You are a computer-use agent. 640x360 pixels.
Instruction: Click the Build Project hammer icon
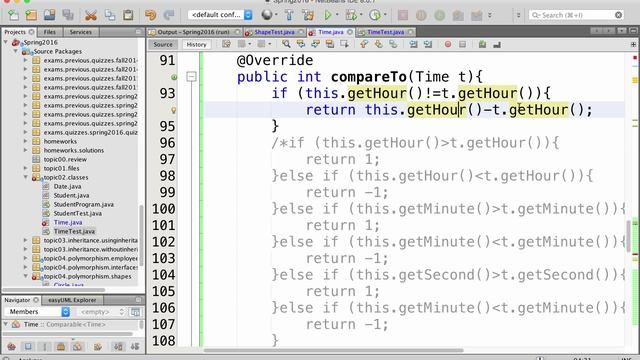(289, 16)
